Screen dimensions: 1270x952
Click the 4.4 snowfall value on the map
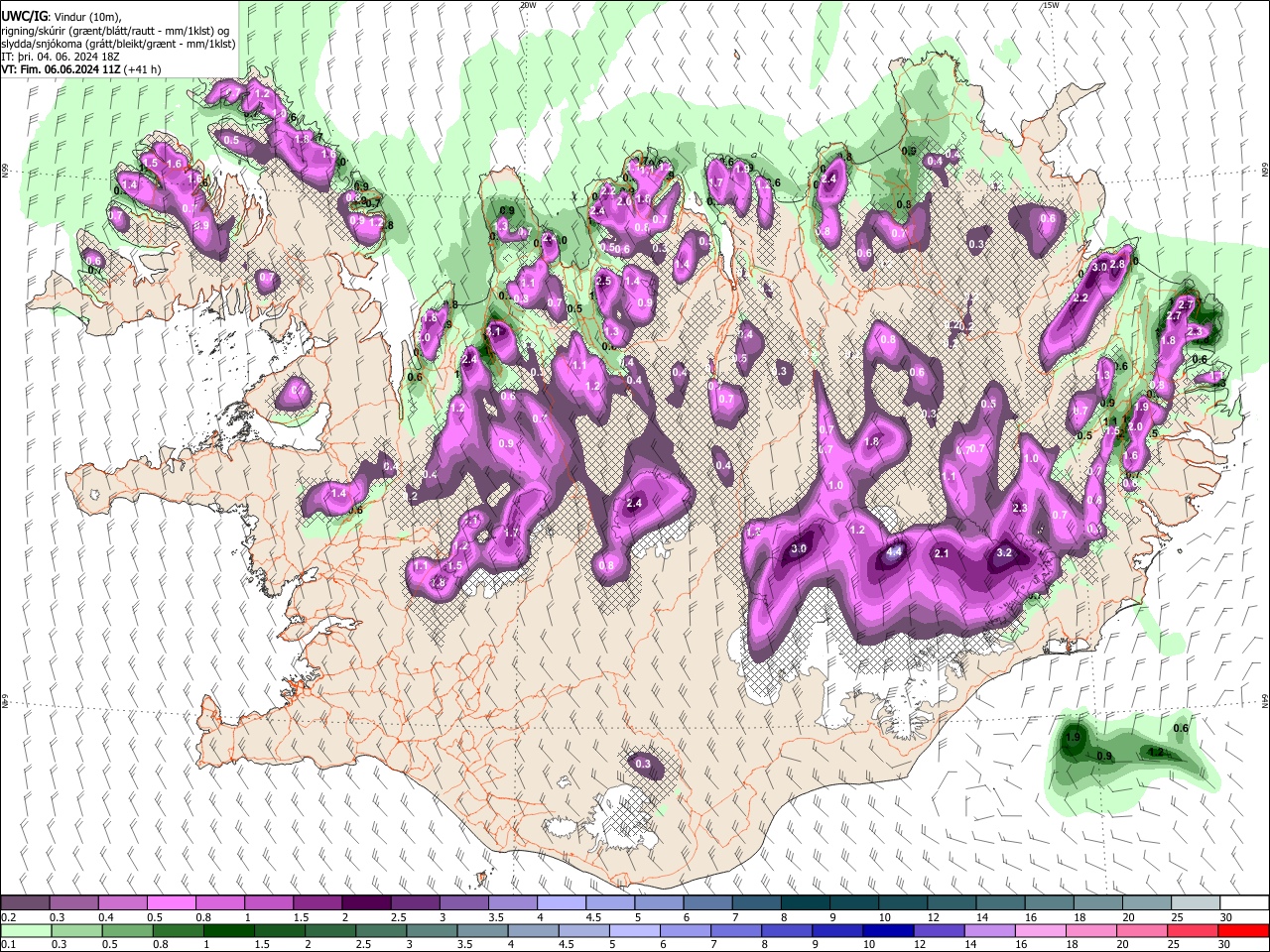[x=894, y=551]
